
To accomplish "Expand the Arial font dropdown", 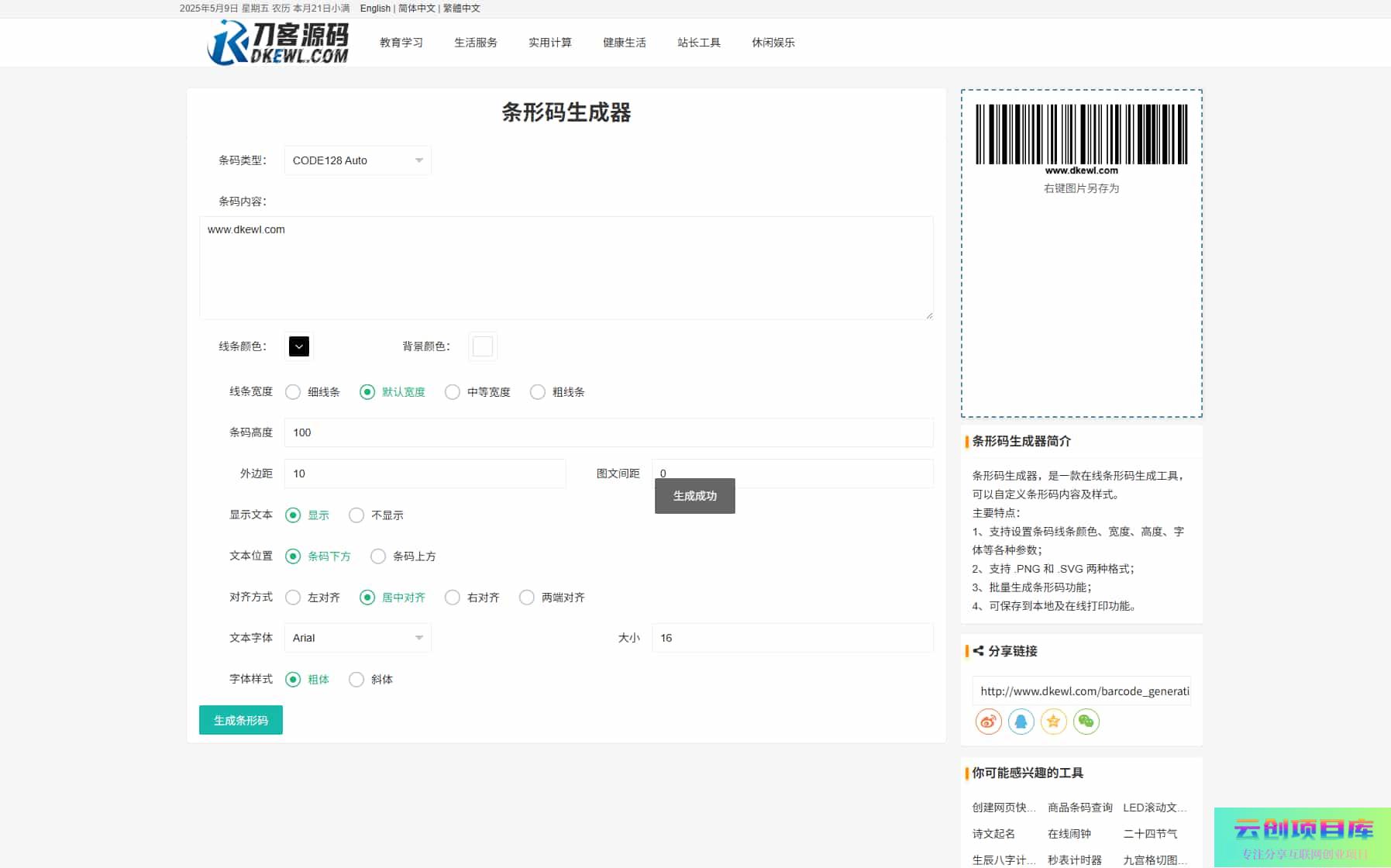I will [x=357, y=638].
